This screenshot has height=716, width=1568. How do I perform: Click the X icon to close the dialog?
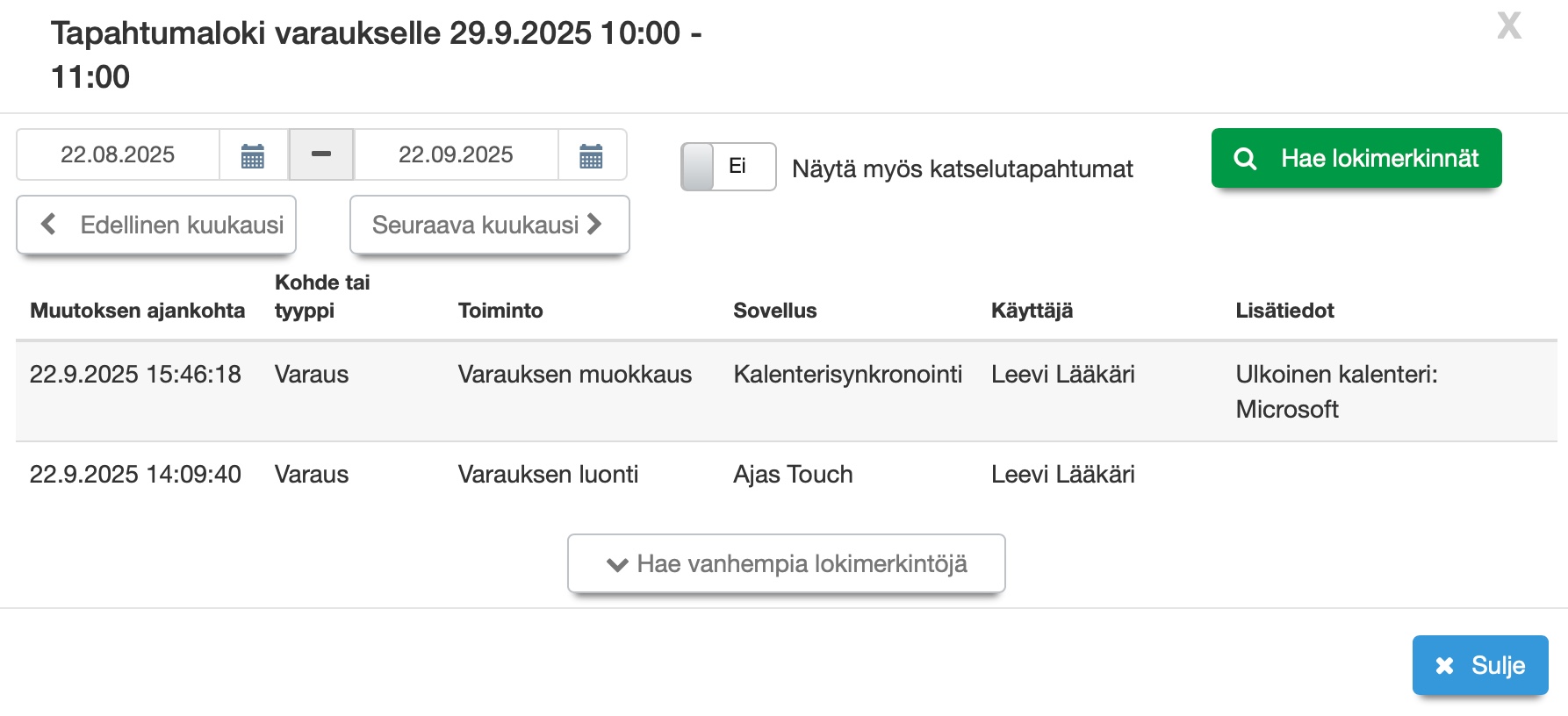click(x=1509, y=26)
